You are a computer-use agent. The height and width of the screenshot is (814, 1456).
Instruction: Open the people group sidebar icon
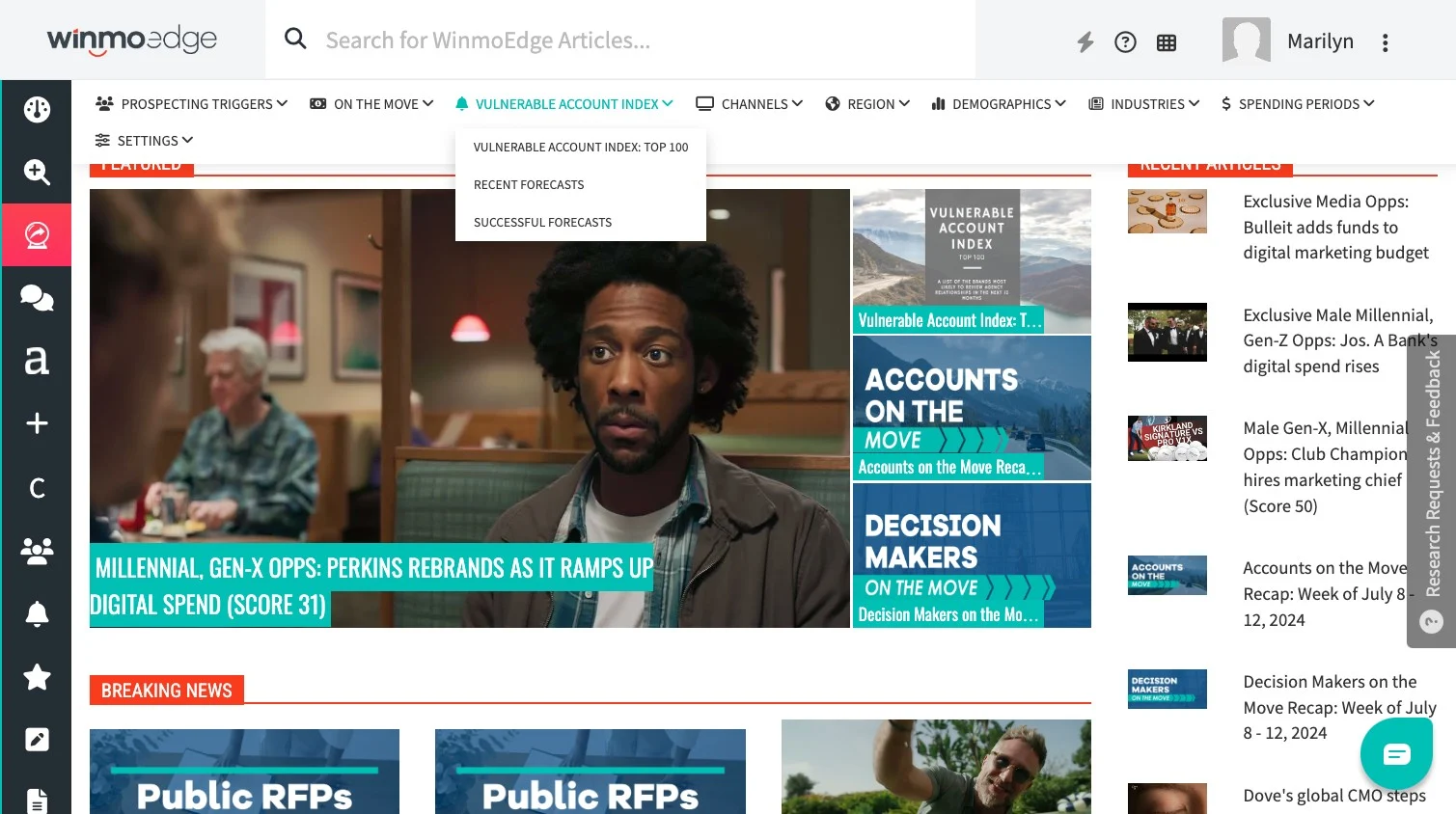[37, 551]
